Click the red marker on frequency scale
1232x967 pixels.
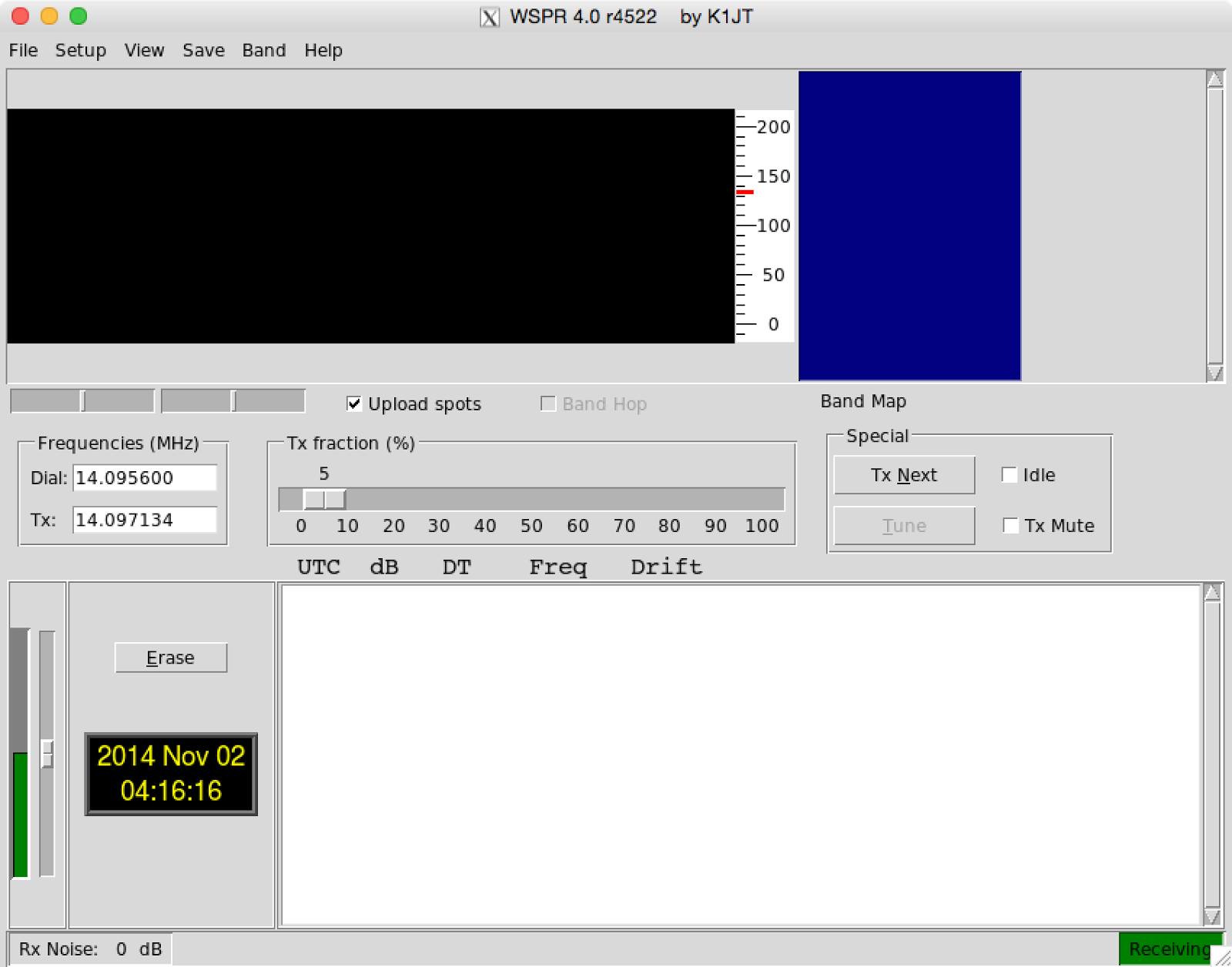click(745, 192)
